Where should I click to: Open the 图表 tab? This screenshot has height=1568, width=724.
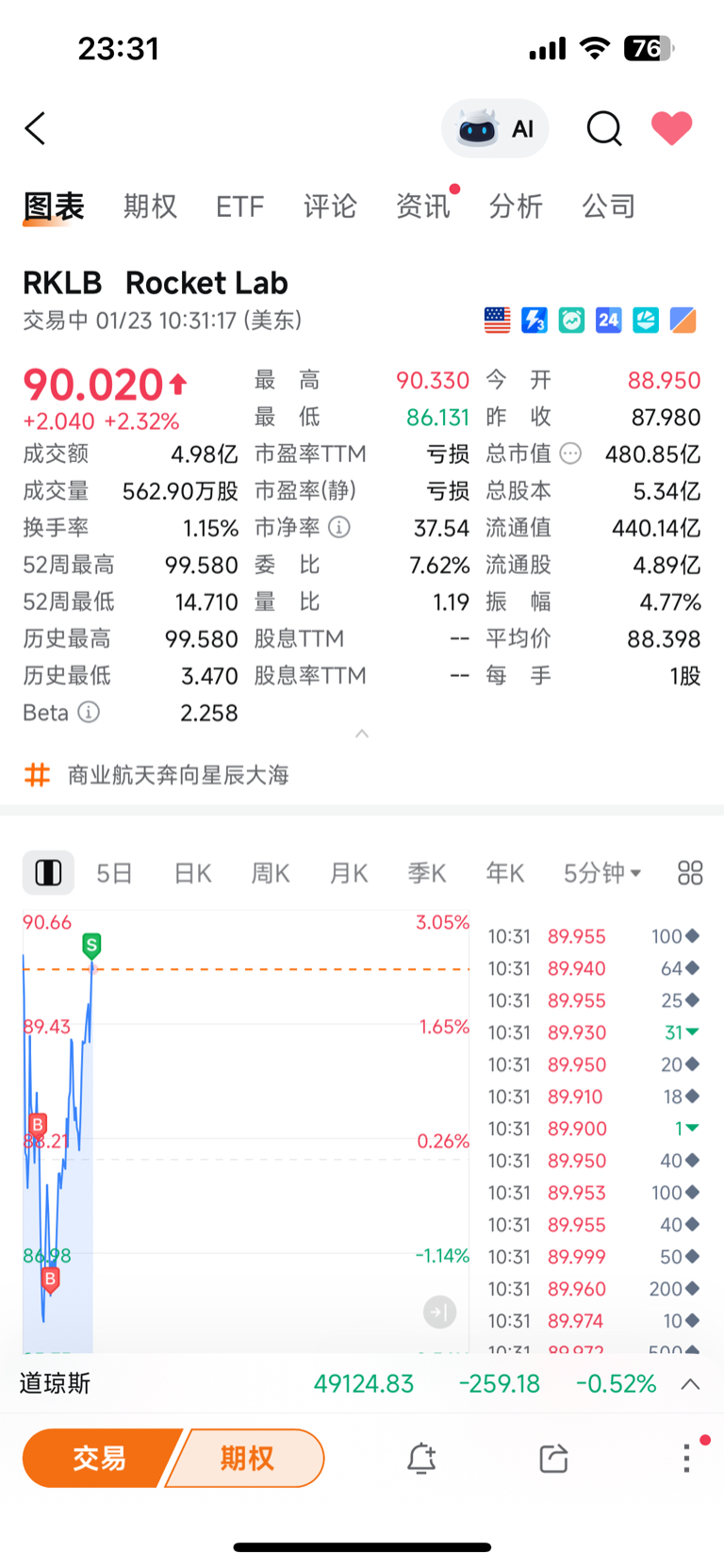pos(54,206)
